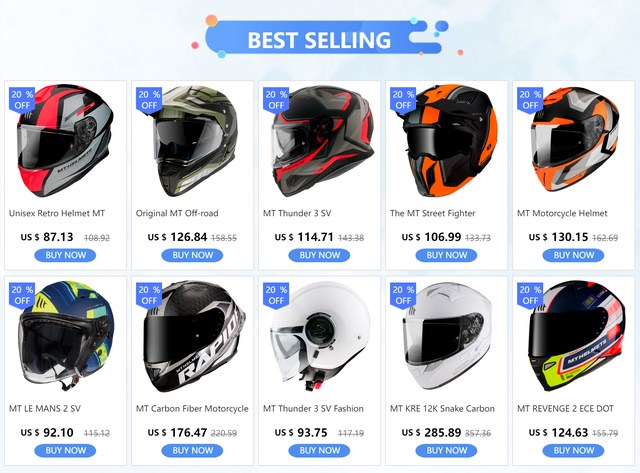
Task: Click the US $130.15 price of MT Motorcycle Helmet
Action: [558, 237]
